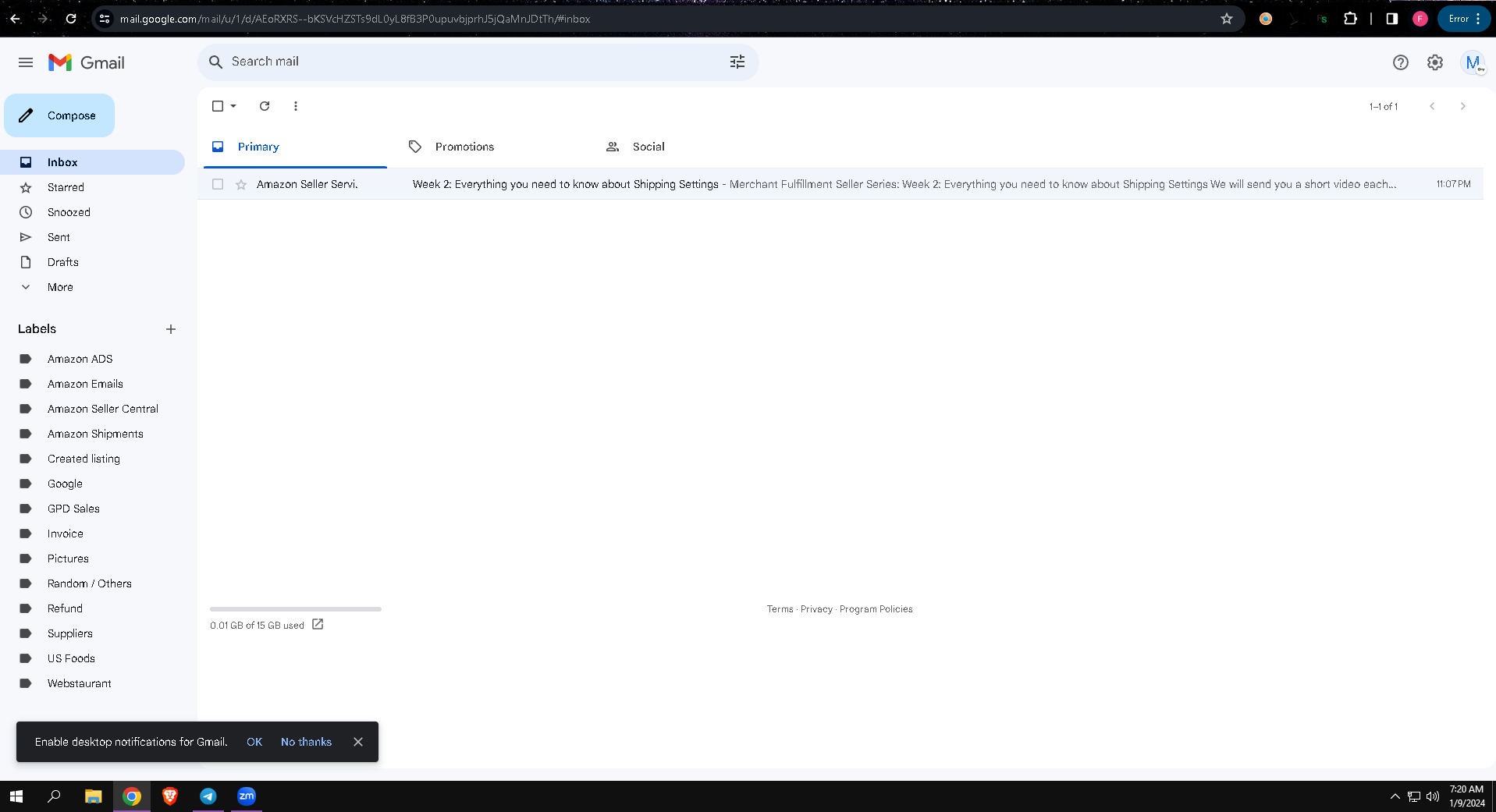Open the Week 2 Shipping Settings email
Image resolution: width=1496 pixels, height=812 pixels.
click(840, 184)
